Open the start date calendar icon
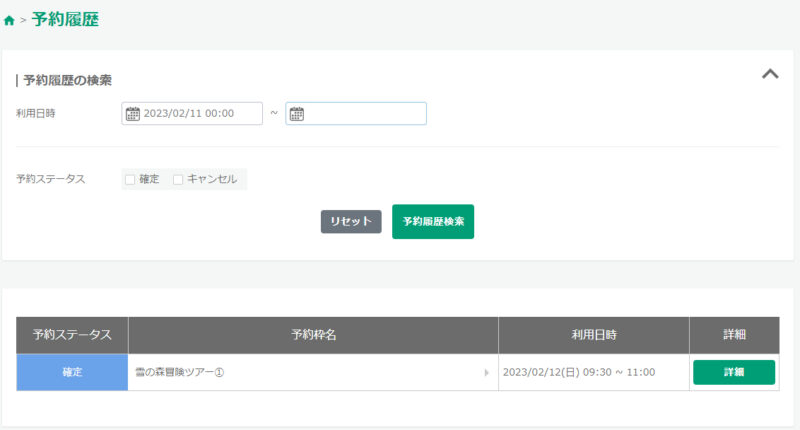Image resolution: width=800 pixels, height=430 pixels. click(133, 114)
